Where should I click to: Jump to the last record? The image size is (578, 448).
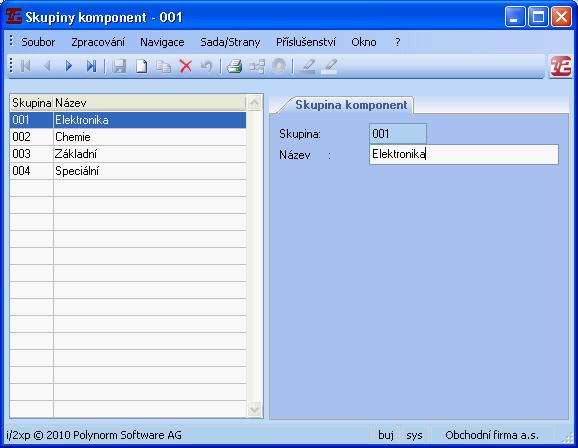[91, 66]
